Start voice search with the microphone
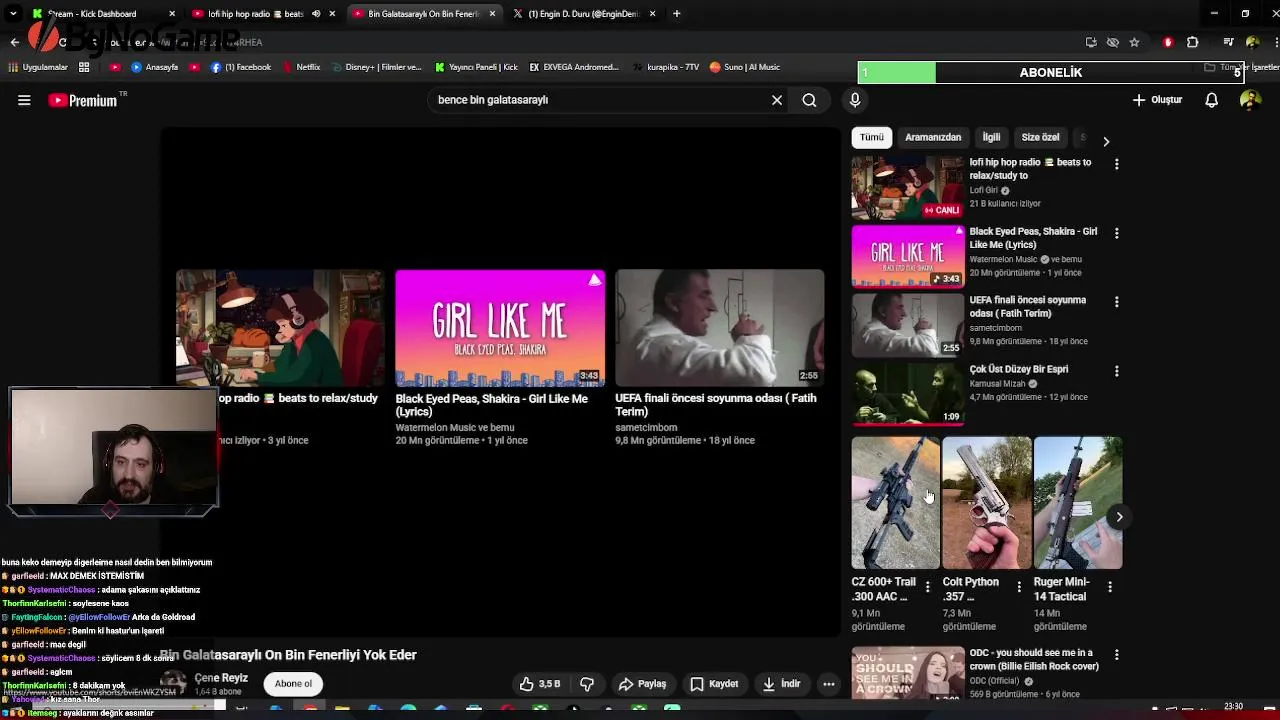Viewport: 1280px width, 720px height. coord(855,100)
